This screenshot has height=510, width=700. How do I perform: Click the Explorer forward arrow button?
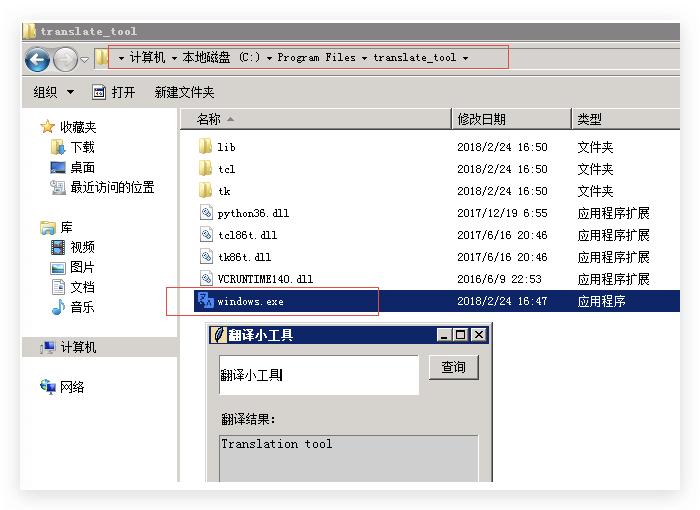tap(65, 59)
